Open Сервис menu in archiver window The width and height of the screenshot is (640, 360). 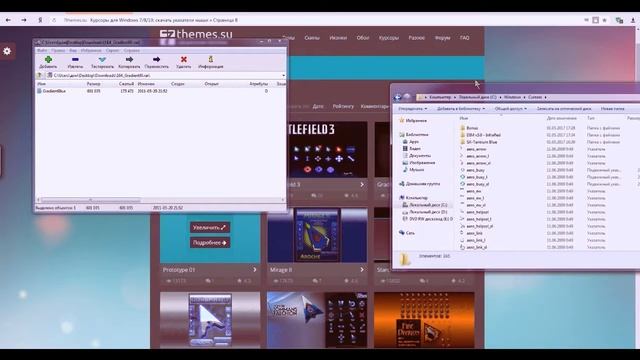(x=112, y=51)
